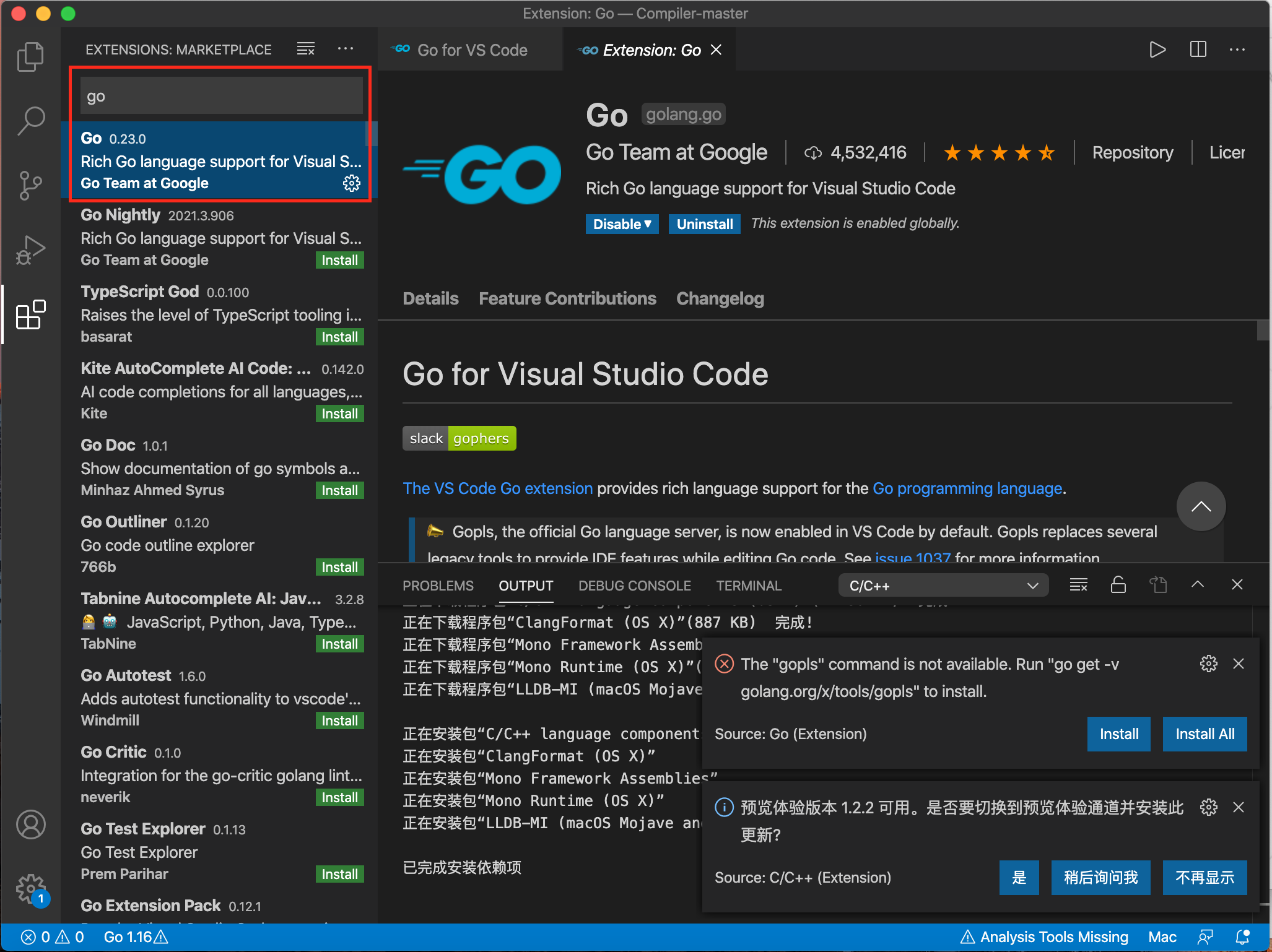Clear extensions search results icon
1272x952 pixels.
click(306, 49)
